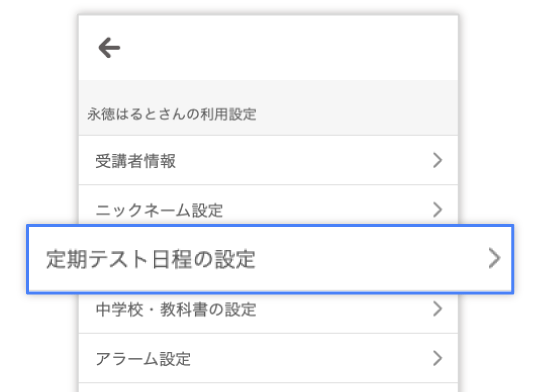Open the 中学校・教科書の設定 row
Viewport: 540px width, 392px height.
click(x=268, y=313)
